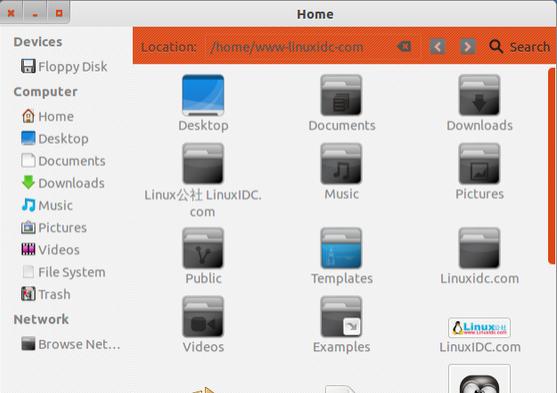The width and height of the screenshot is (557, 393).
Task: Open Floppy Disk in the sidebar
Action: 64,66
